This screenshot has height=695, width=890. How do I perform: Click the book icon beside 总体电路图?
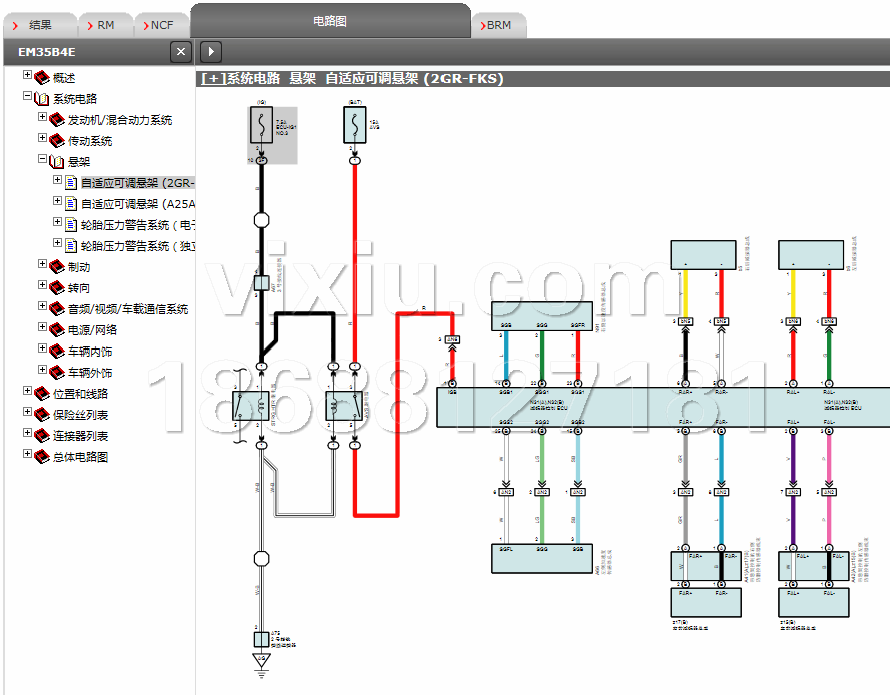click(x=41, y=457)
